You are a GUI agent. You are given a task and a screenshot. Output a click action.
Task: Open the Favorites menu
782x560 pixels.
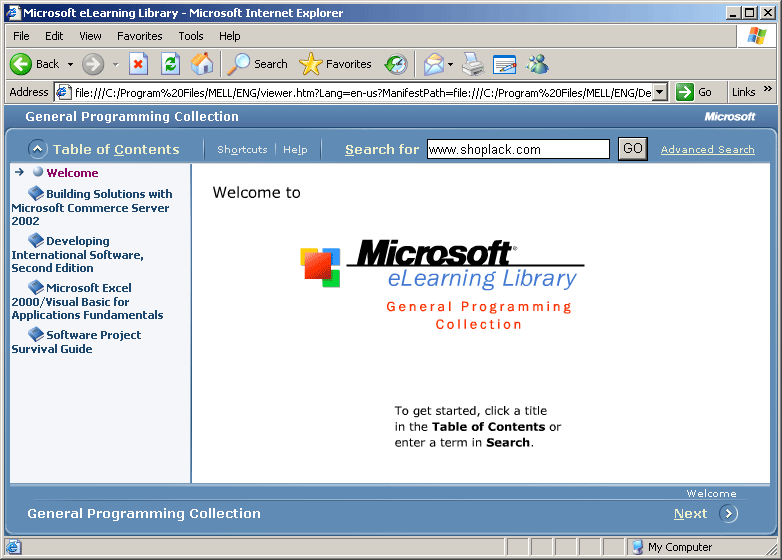coord(140,36)
